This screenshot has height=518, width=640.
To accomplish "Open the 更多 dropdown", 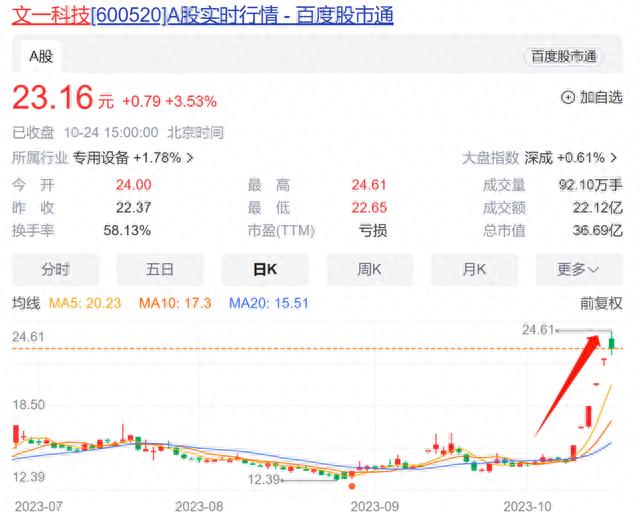I will [579, 269].
